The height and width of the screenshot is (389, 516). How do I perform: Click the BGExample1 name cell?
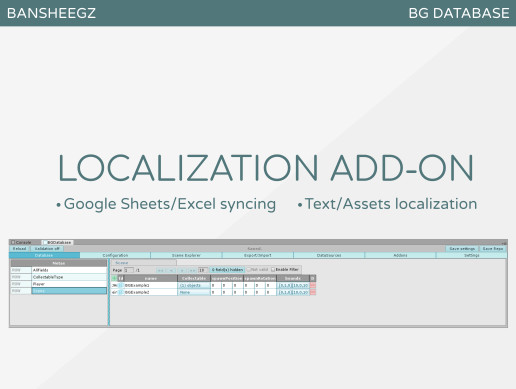(x=150, y=285)
